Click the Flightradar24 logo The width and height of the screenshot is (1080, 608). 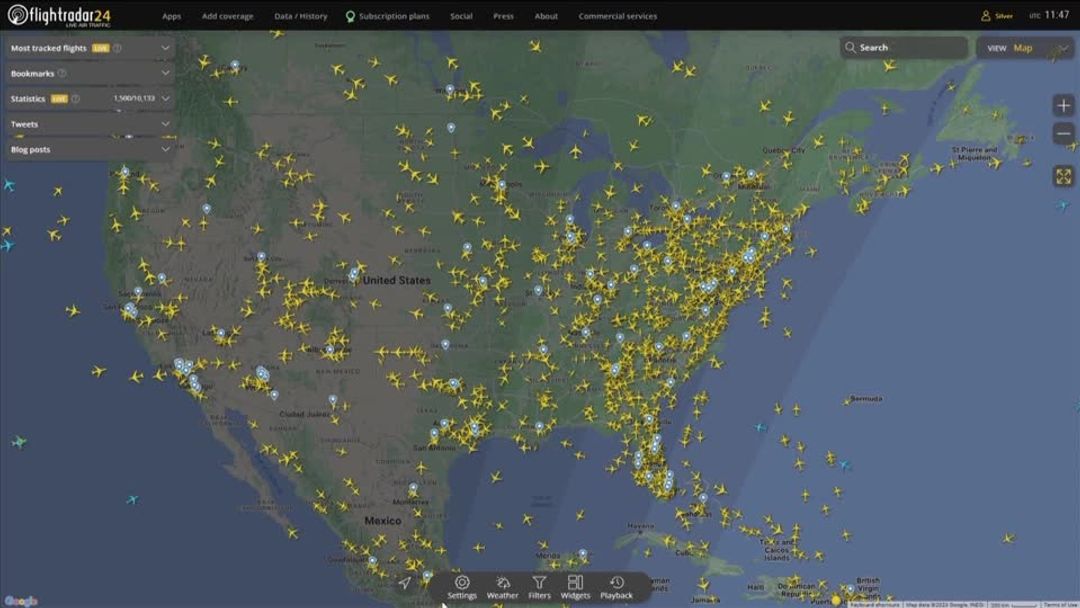coord(59,15)
